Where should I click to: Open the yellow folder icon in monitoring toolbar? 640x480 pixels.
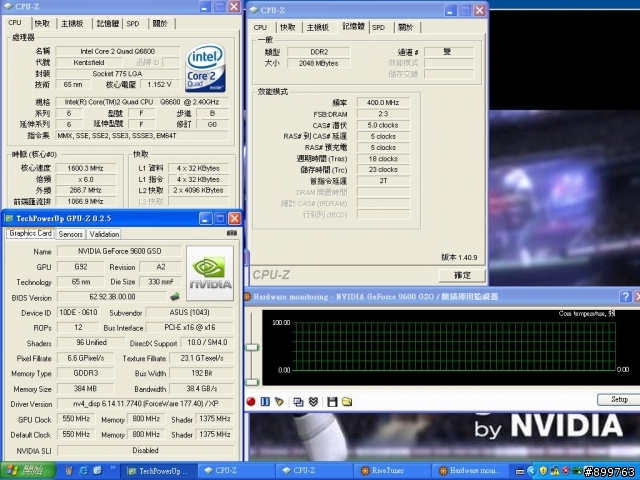tap(347, 402)
